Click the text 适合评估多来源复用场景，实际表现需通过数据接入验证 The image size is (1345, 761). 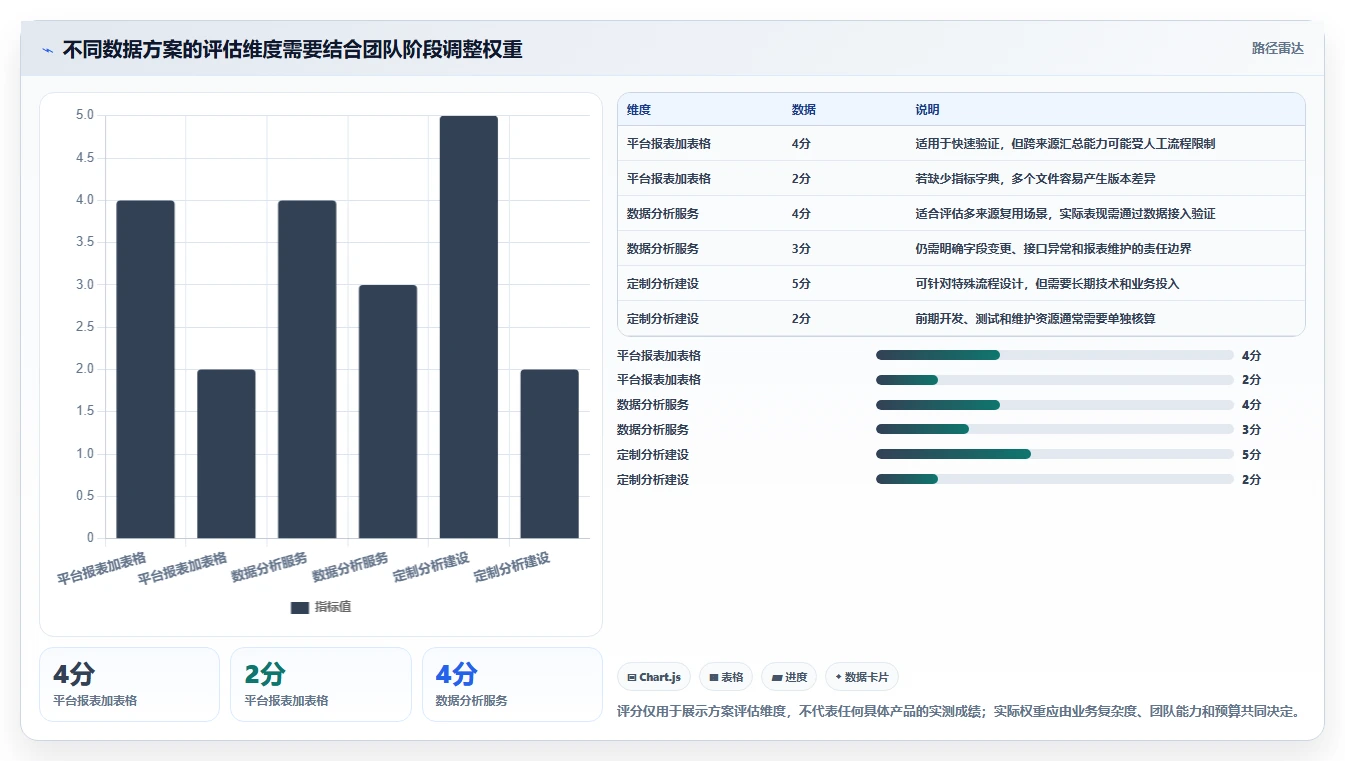pos(1065,214)
